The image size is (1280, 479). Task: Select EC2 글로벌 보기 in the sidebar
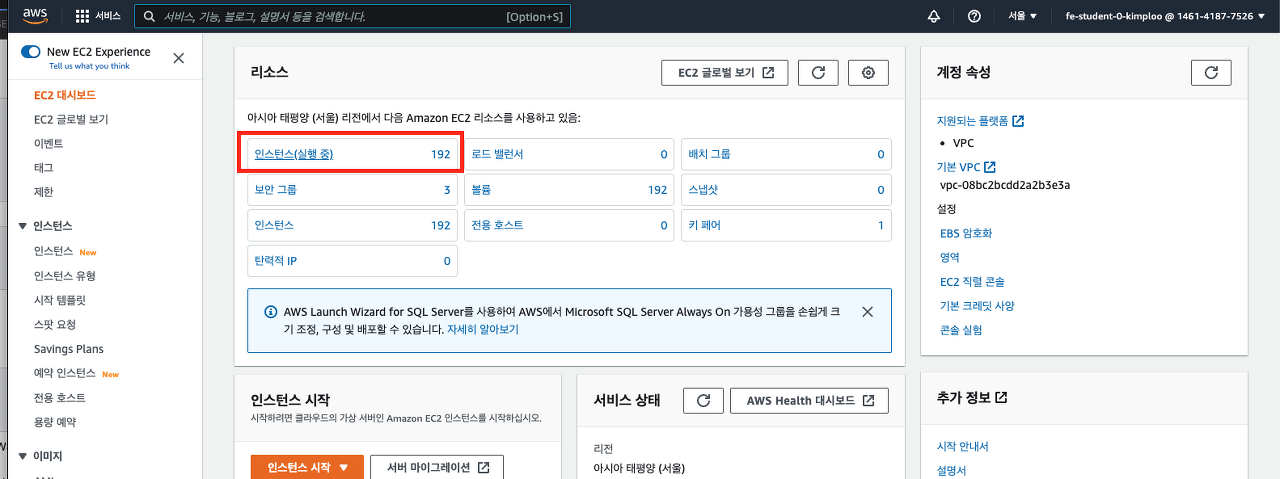tap(71, 119)
